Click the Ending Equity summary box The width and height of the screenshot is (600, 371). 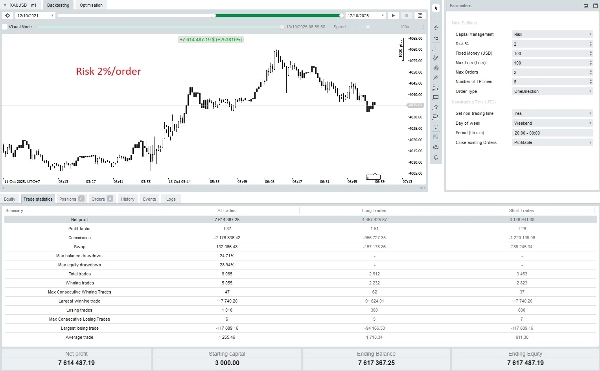[x=525, y=359]
